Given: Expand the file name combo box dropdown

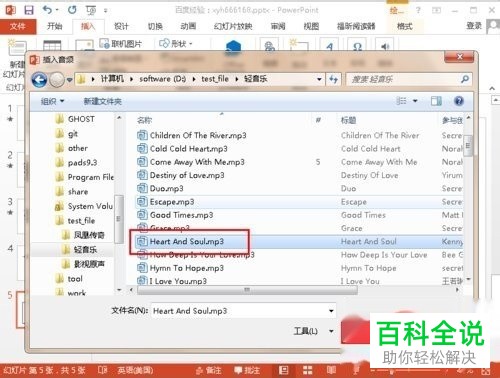Looking at the screenshot, I should click(331, 311).
